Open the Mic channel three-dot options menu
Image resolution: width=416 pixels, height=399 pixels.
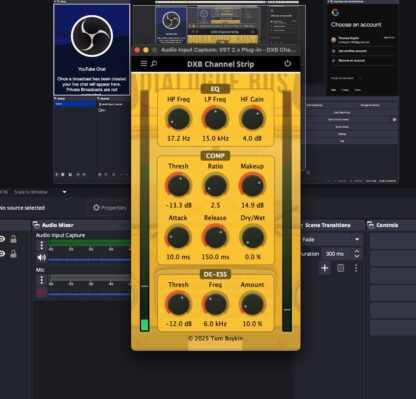(41, 280)
